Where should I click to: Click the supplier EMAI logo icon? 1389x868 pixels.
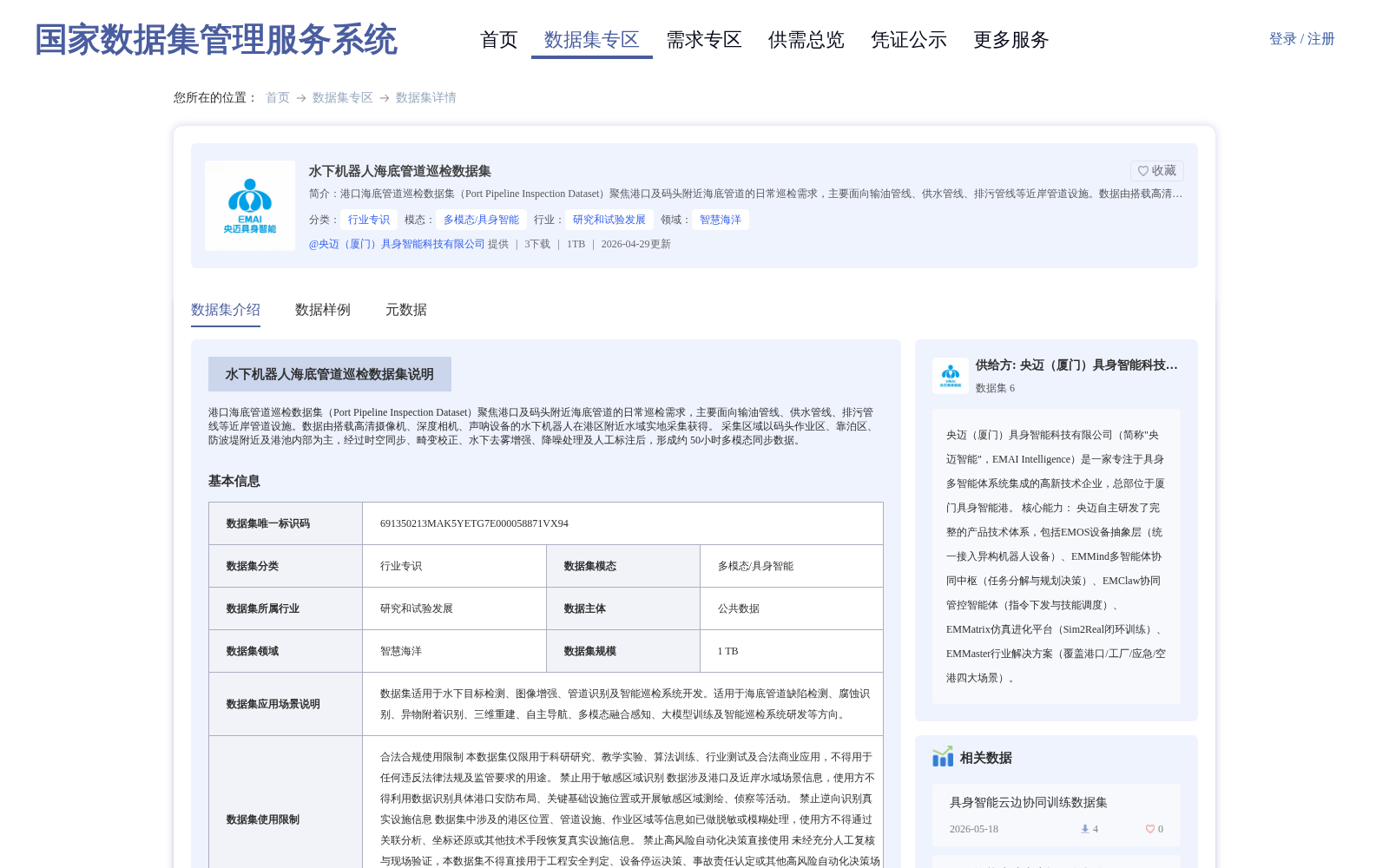click(x=951, y=376)
